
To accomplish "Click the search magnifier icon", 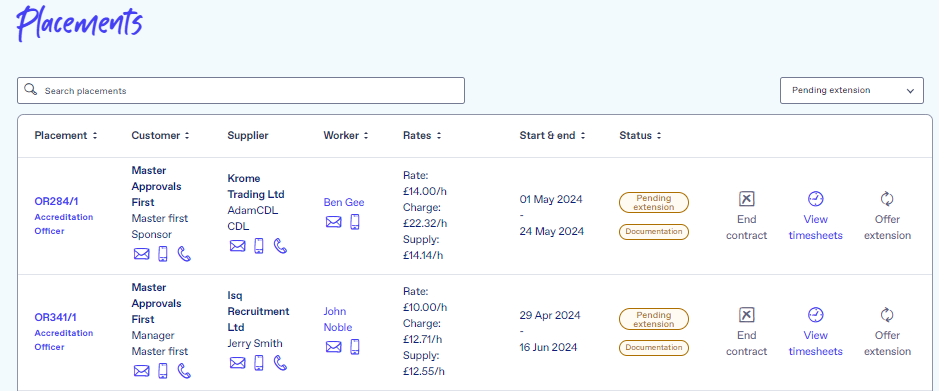I will [x=31, y=90].
